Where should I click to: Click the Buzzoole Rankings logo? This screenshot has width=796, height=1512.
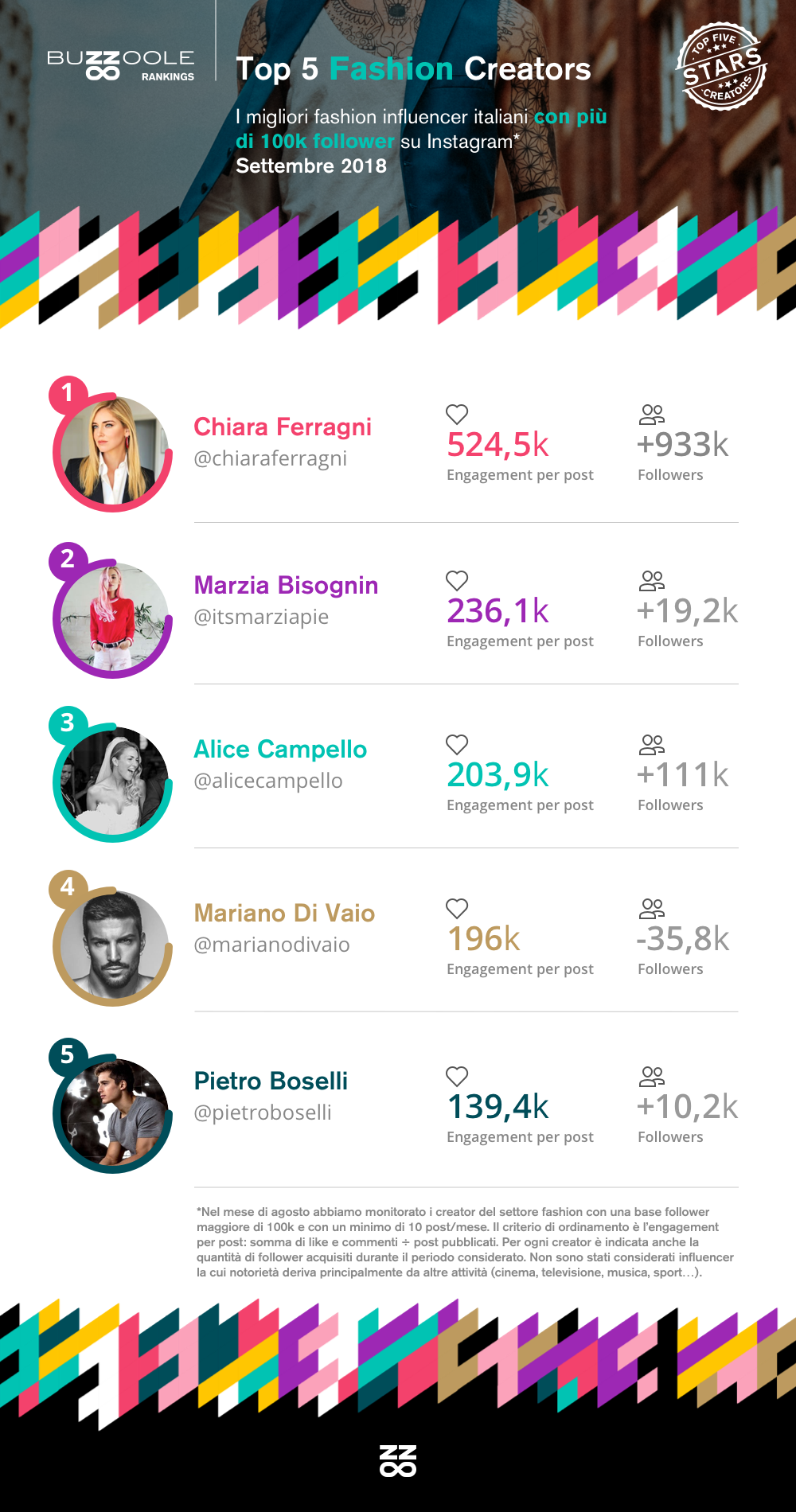[120, 66]
